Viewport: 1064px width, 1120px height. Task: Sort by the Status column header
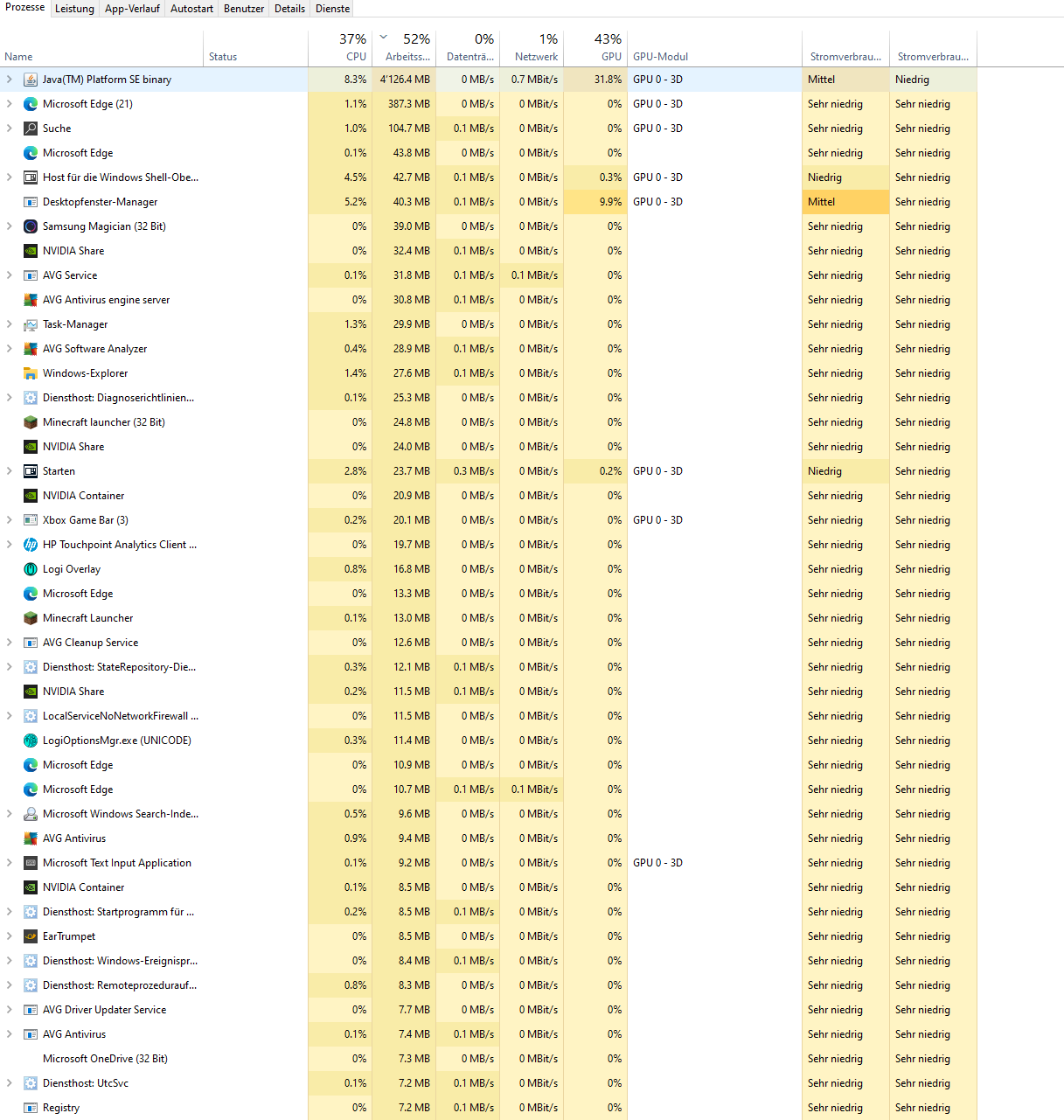(x=256, y=49)
